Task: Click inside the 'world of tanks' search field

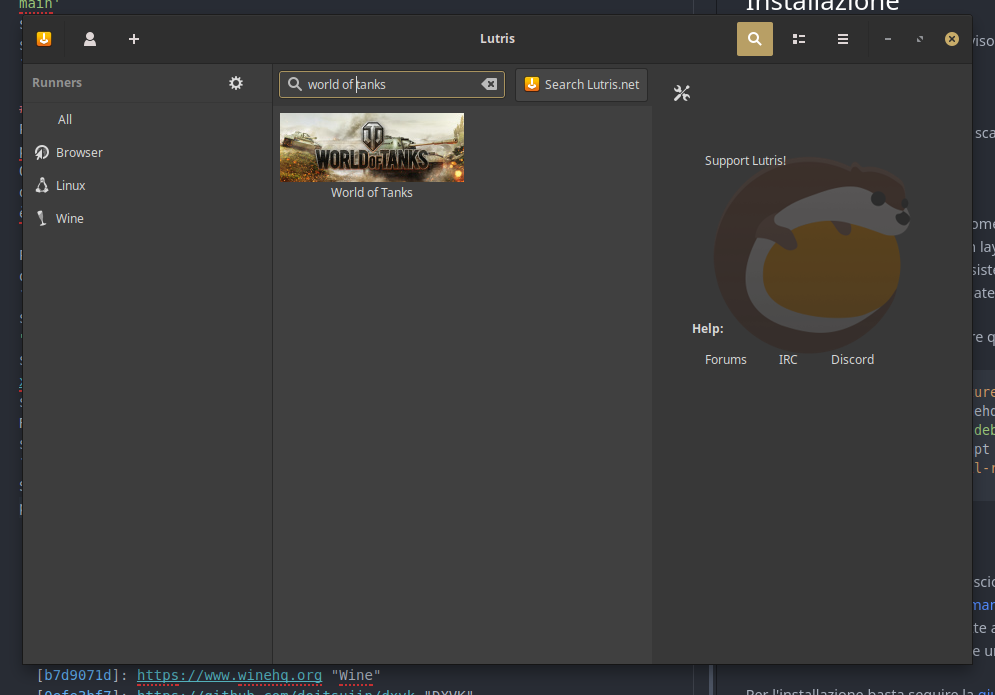Action: 392,84
